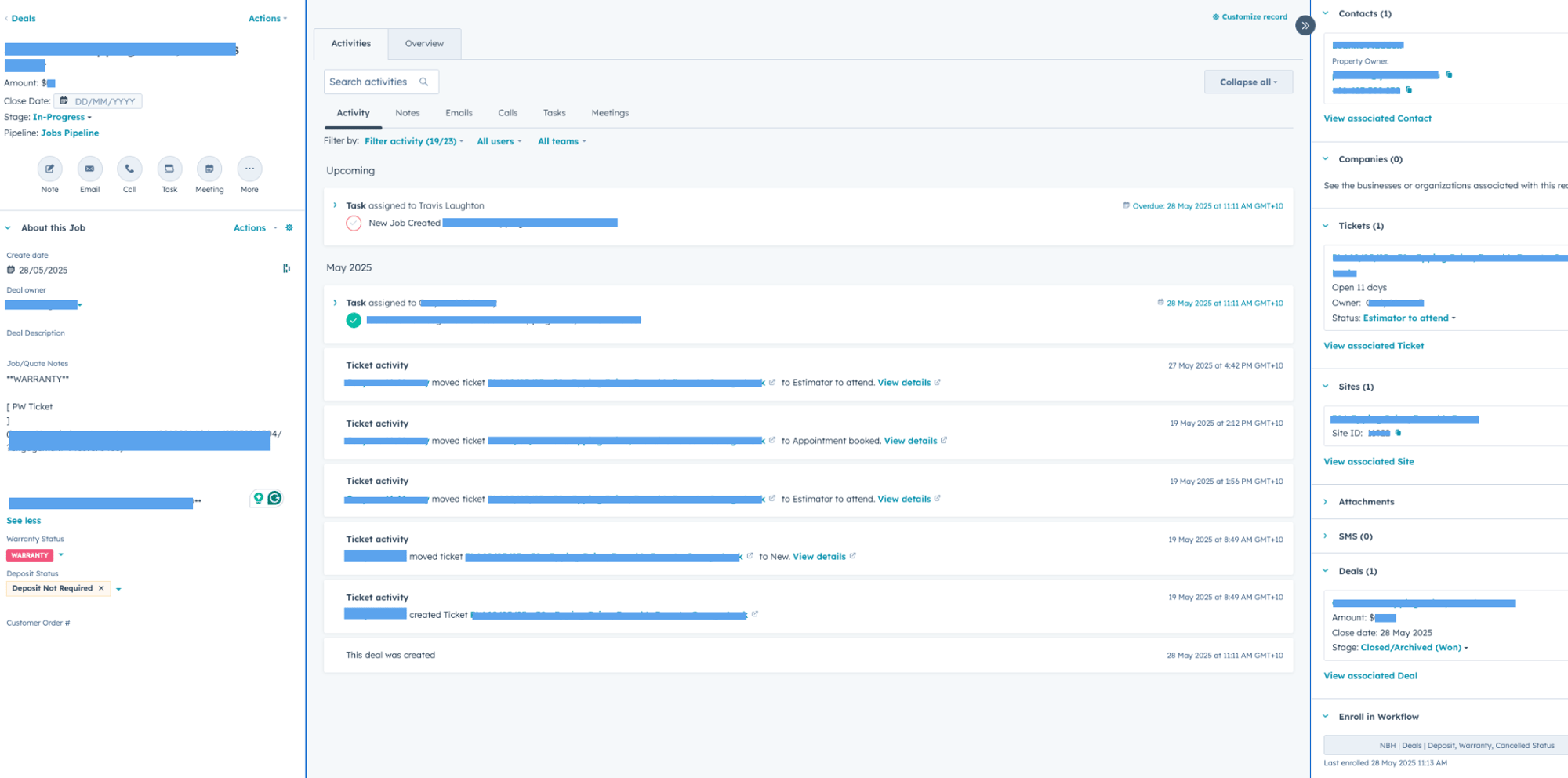The width and height of the screenshot is (1568, 778).
Task: Click the Meeting calendar icon
Action: (x=209, y=169)
